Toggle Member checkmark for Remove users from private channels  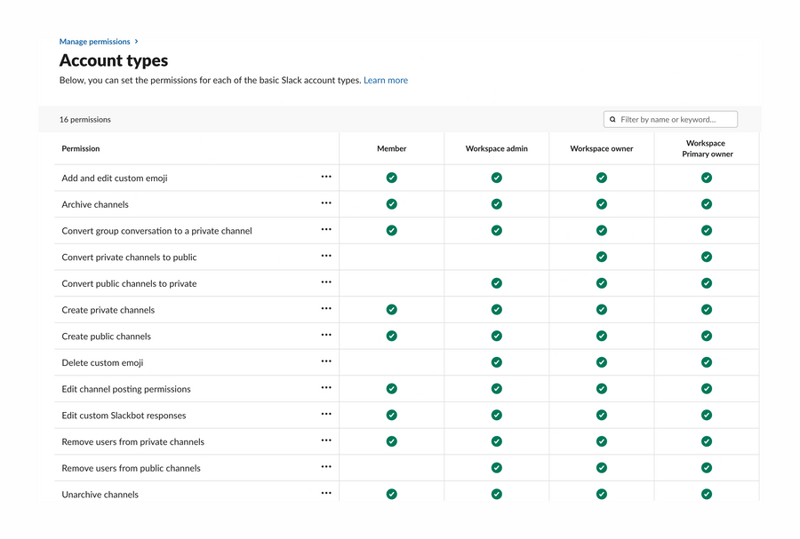click(x=391, y=442)
